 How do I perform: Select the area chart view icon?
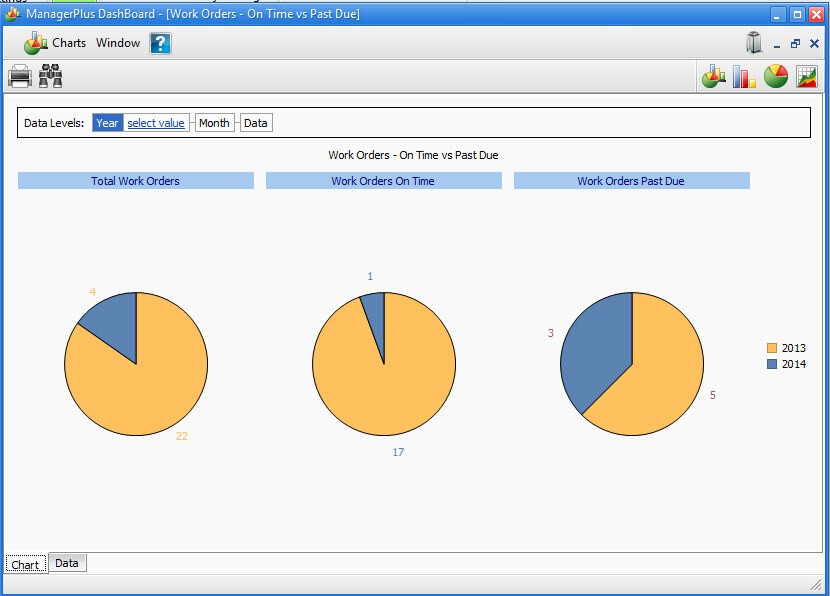click(807, 77)
